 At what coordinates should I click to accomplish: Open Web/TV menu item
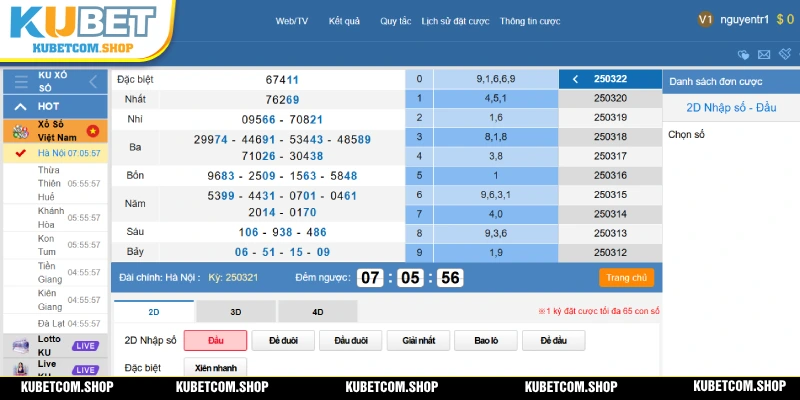tap(292, 21)
